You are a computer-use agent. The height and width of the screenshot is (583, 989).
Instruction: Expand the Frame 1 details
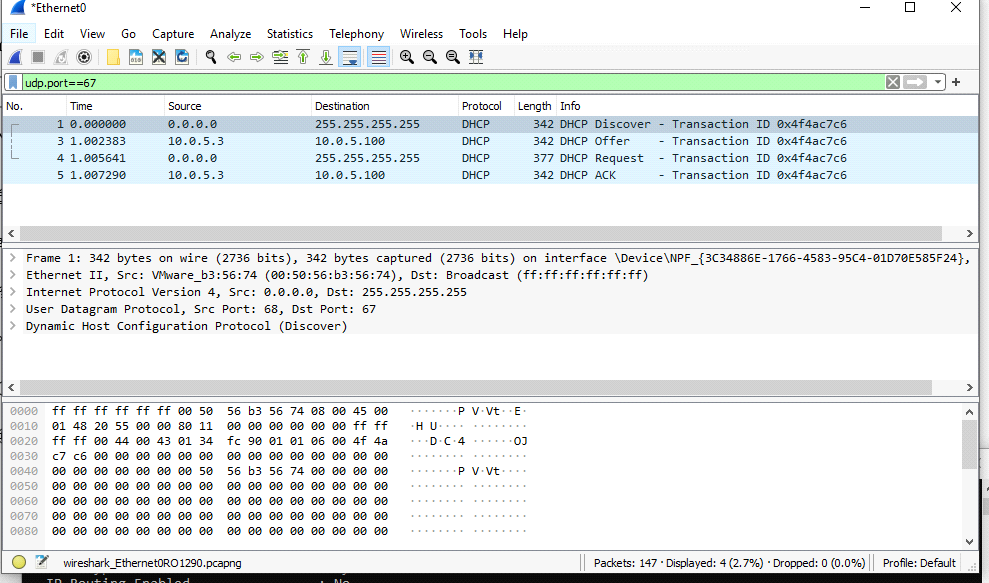coord(12,258)
